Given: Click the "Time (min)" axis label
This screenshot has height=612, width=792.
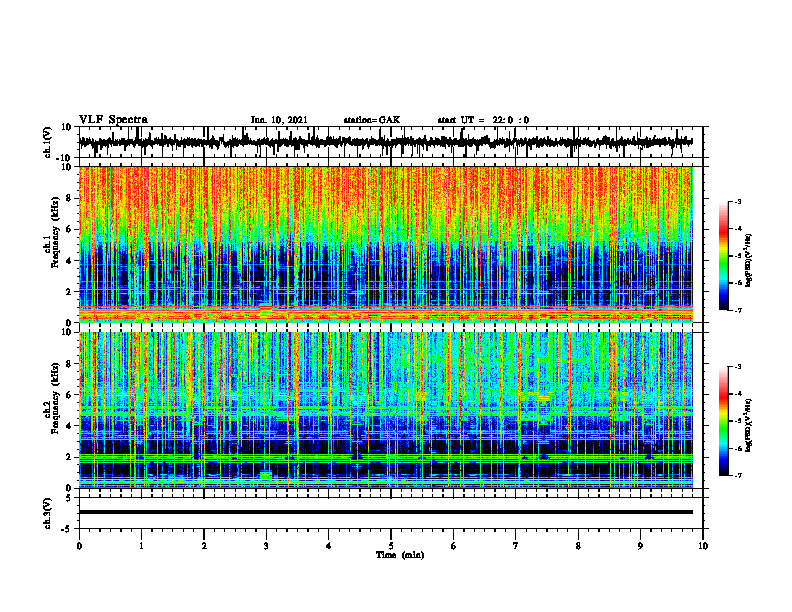Looking at the screenshot, I should point(400,555).
